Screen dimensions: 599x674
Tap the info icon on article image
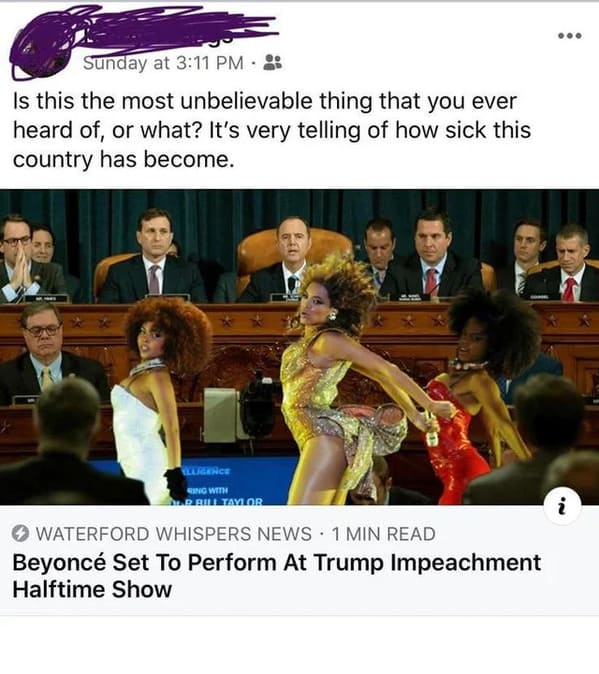tap(562, 506)
